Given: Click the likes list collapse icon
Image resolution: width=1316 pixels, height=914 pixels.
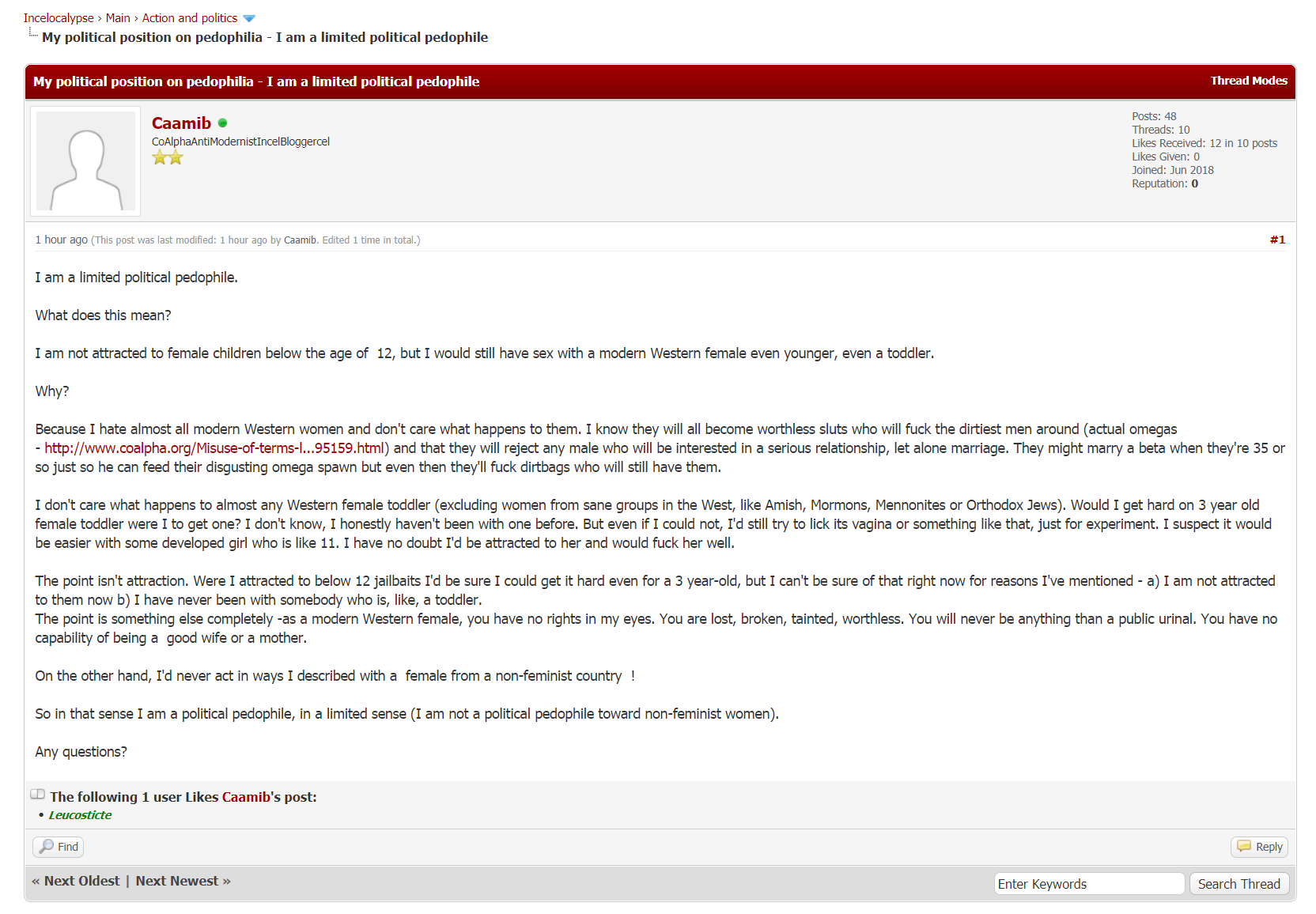Looking at the screenshot, I should pos(37,795).
